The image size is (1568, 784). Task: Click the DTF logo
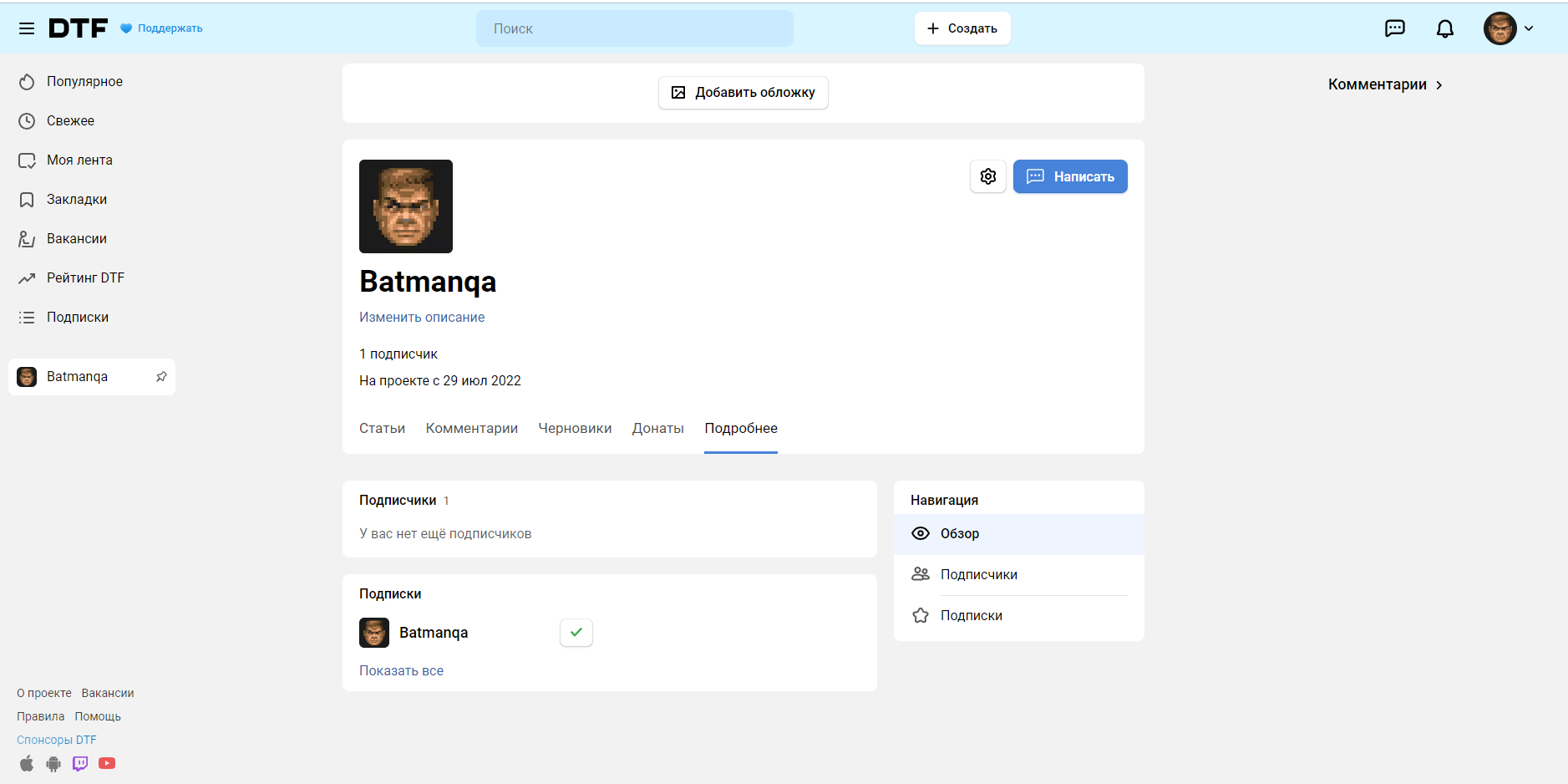(78, 28)
